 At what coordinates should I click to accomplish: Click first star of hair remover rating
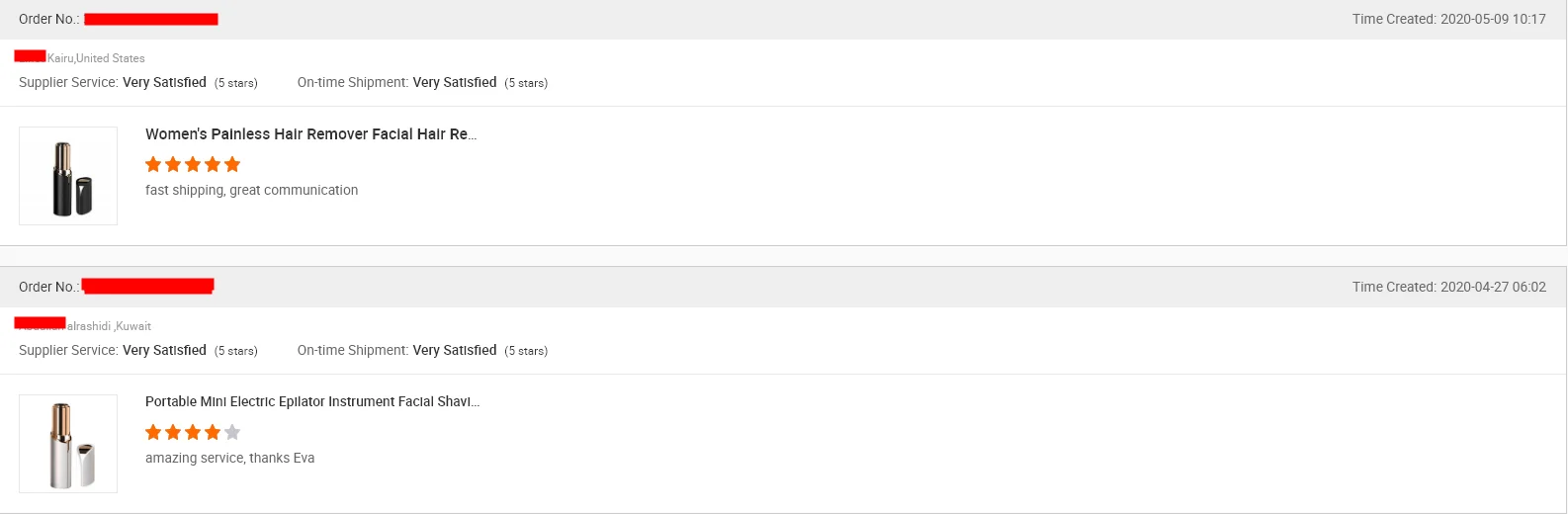coord(153,164)
